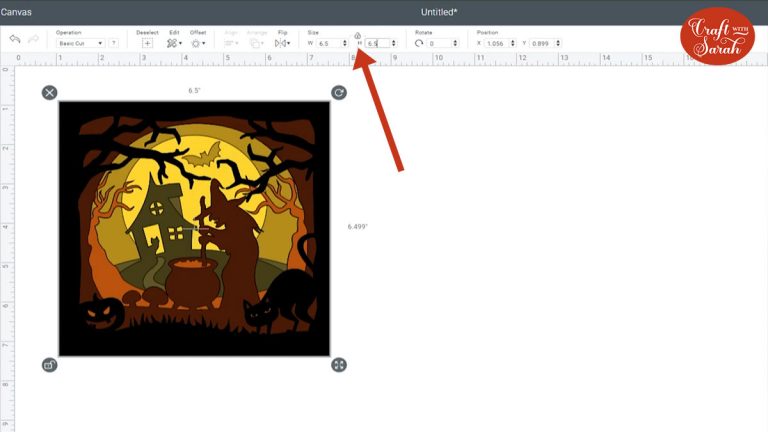
Task: Click the rotate handle on the selected image
Action: tap(339, 93)
